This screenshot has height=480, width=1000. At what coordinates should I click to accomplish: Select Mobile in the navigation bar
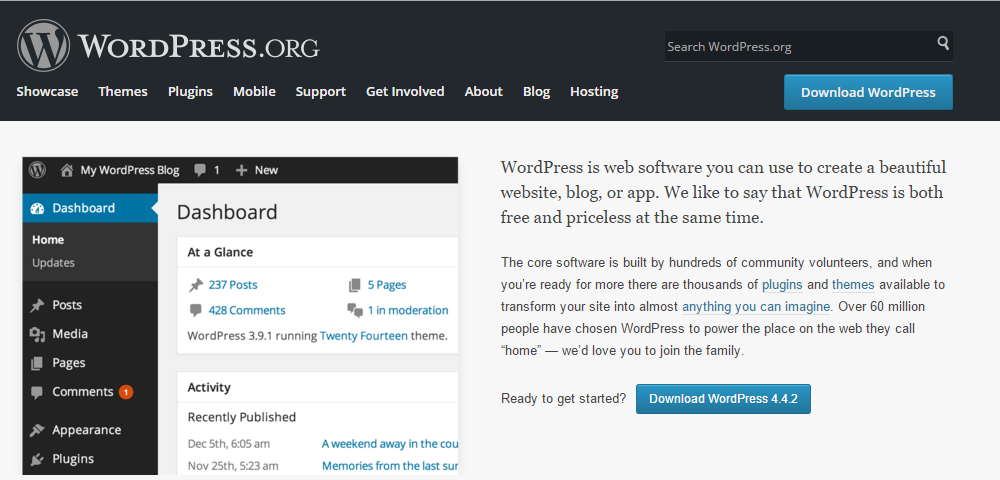254,92
